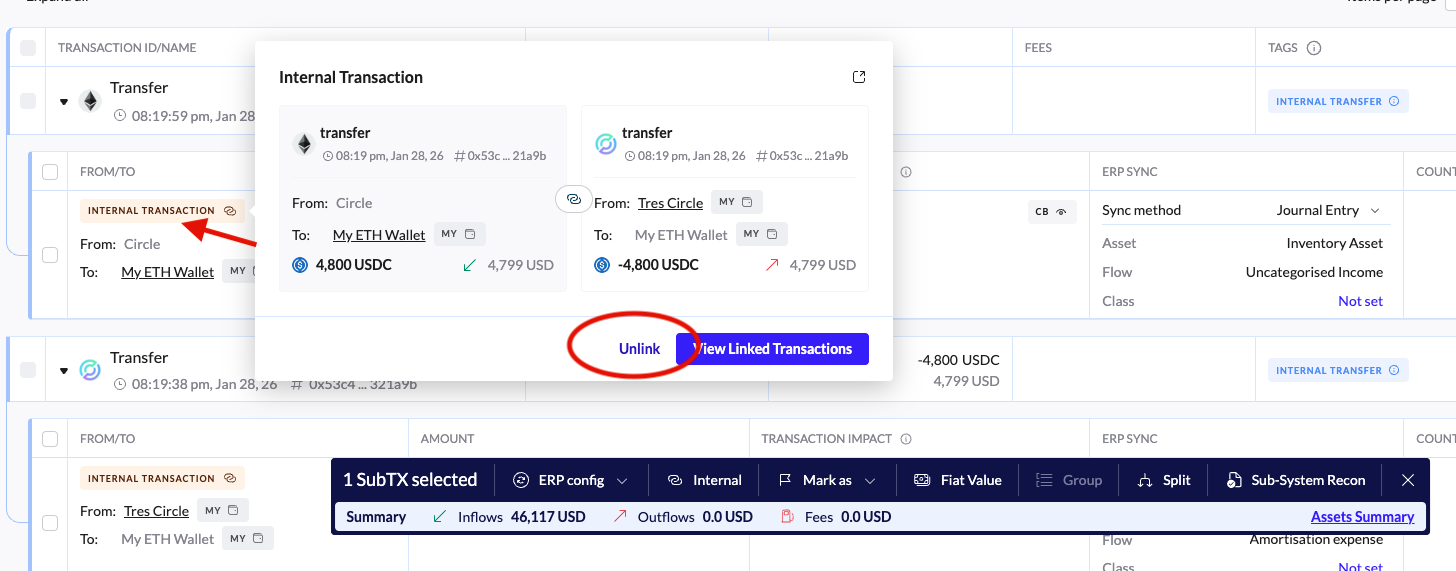This screenshot has height=571, width=1456.
Task: Click the MY wallet badge next to Tres Circle in popup
Action: point(737,202)
